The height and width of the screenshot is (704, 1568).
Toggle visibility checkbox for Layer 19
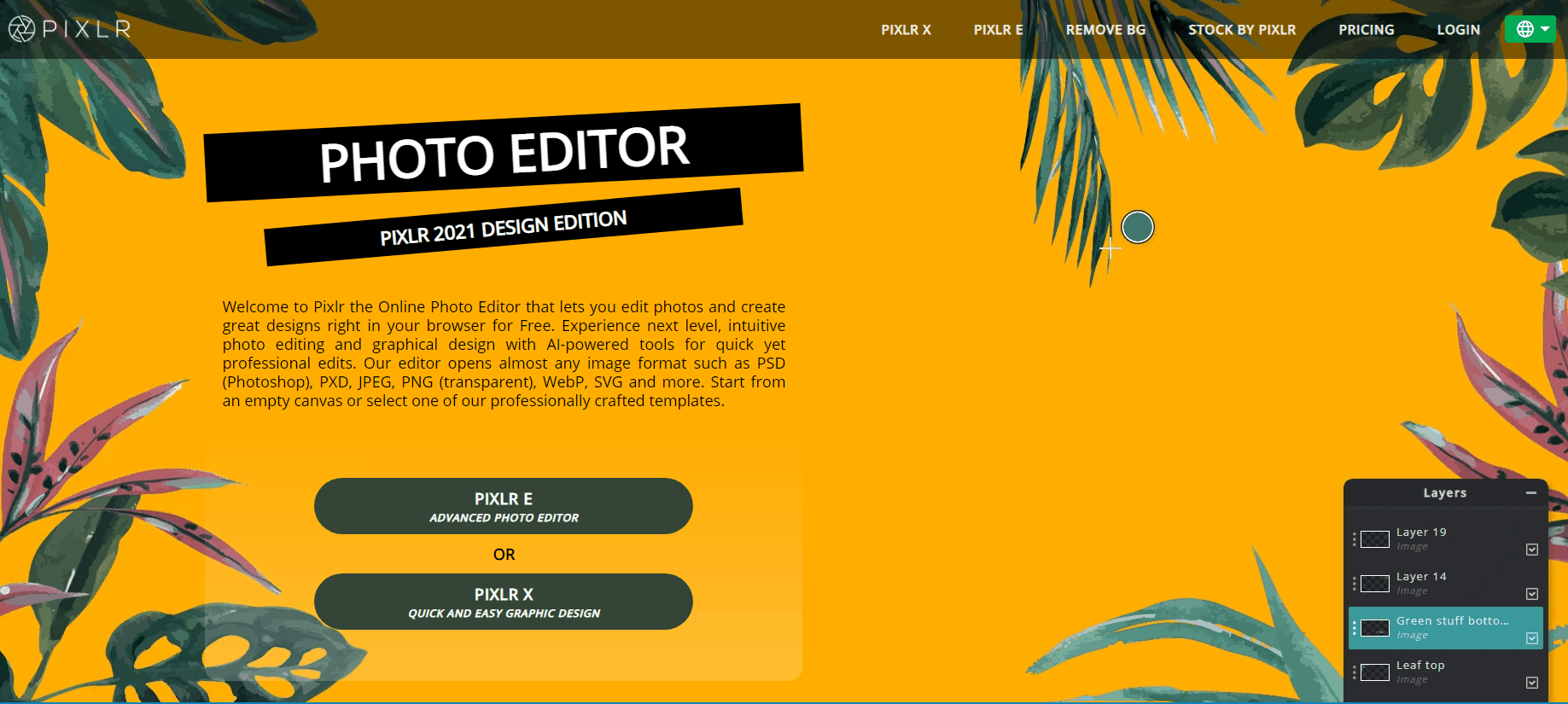point(1532,550)
